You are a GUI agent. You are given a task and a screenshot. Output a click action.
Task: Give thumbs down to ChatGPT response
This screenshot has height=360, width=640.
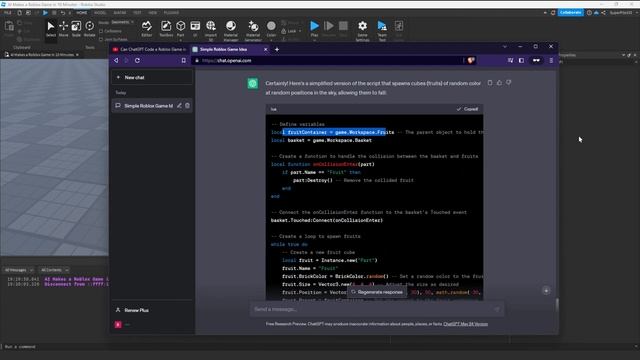(x=509, y=83)
